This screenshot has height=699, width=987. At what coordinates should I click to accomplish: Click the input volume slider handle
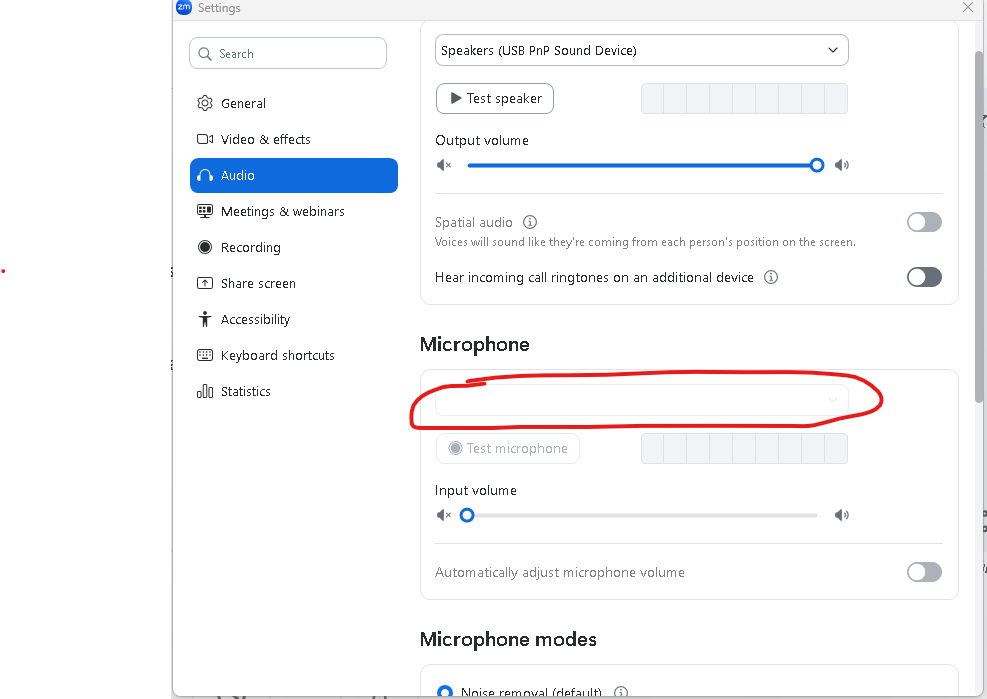466,515
